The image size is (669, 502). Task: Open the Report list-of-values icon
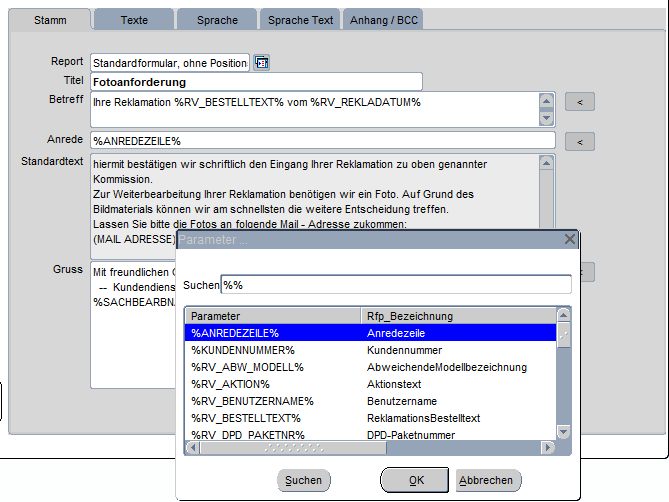(x=261, y=63)
